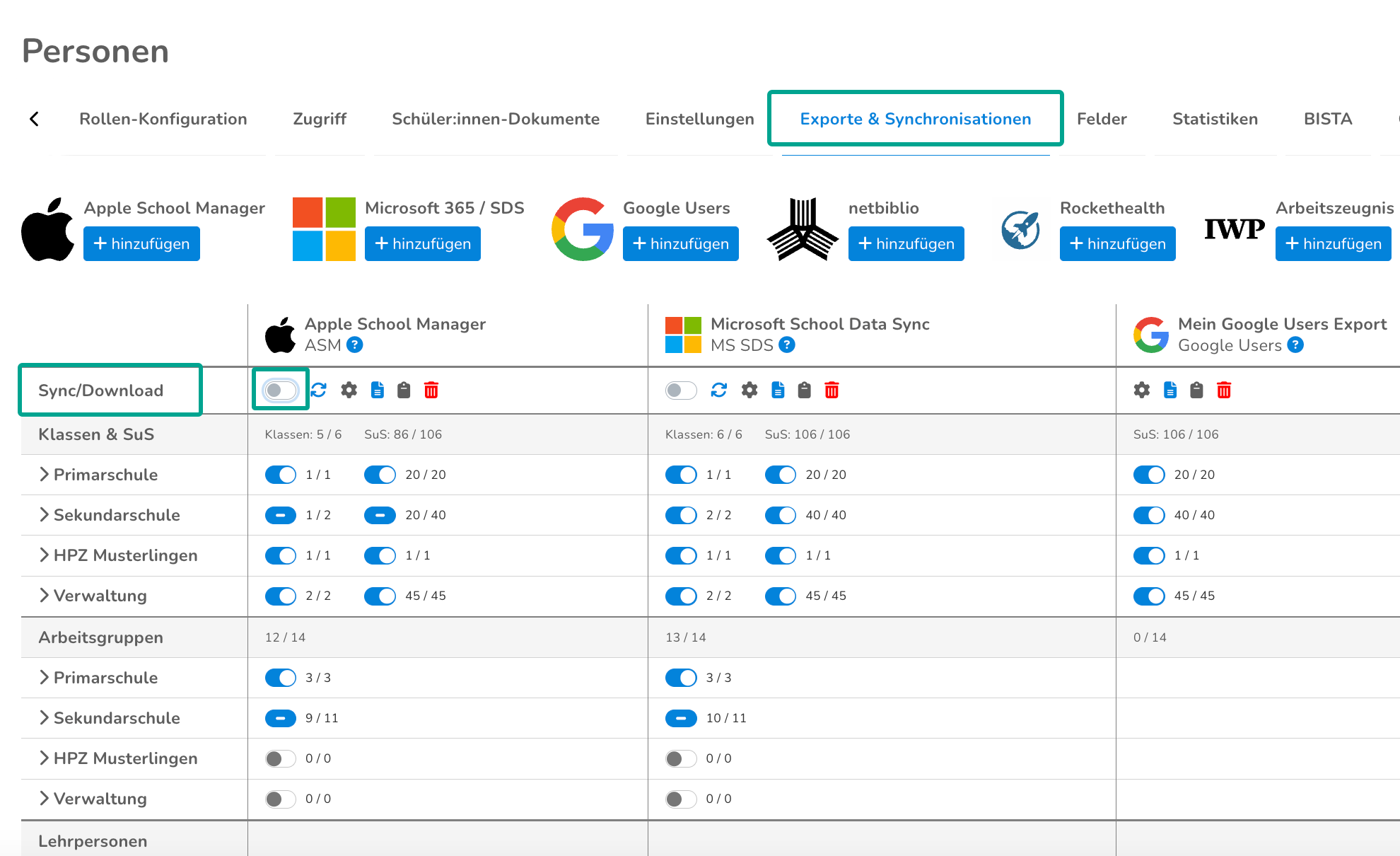Viewport: 1400px width, 856px height.
Task: Click red trash icon for Google Users export
Action: pos(1224,390)
